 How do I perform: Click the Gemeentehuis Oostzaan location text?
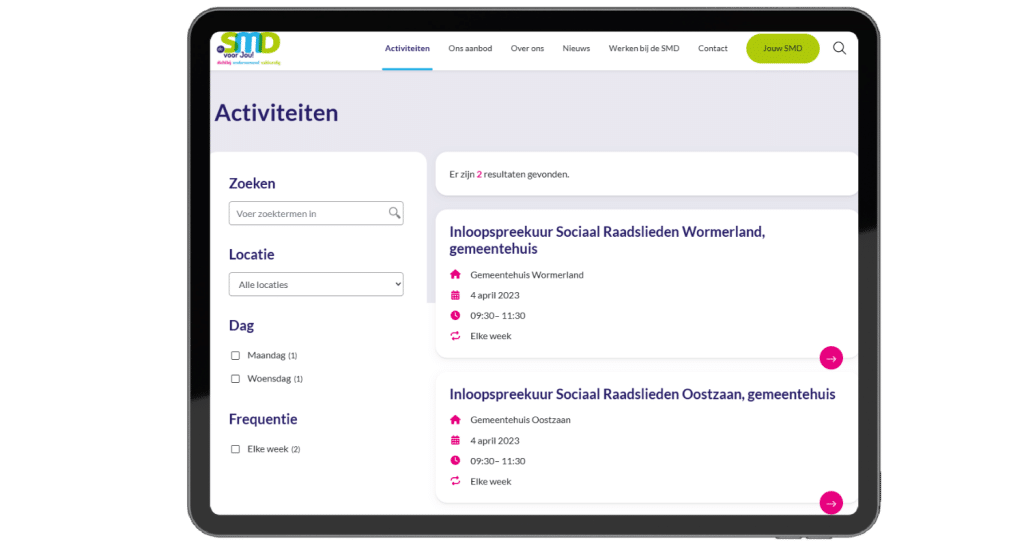point(520,420)
